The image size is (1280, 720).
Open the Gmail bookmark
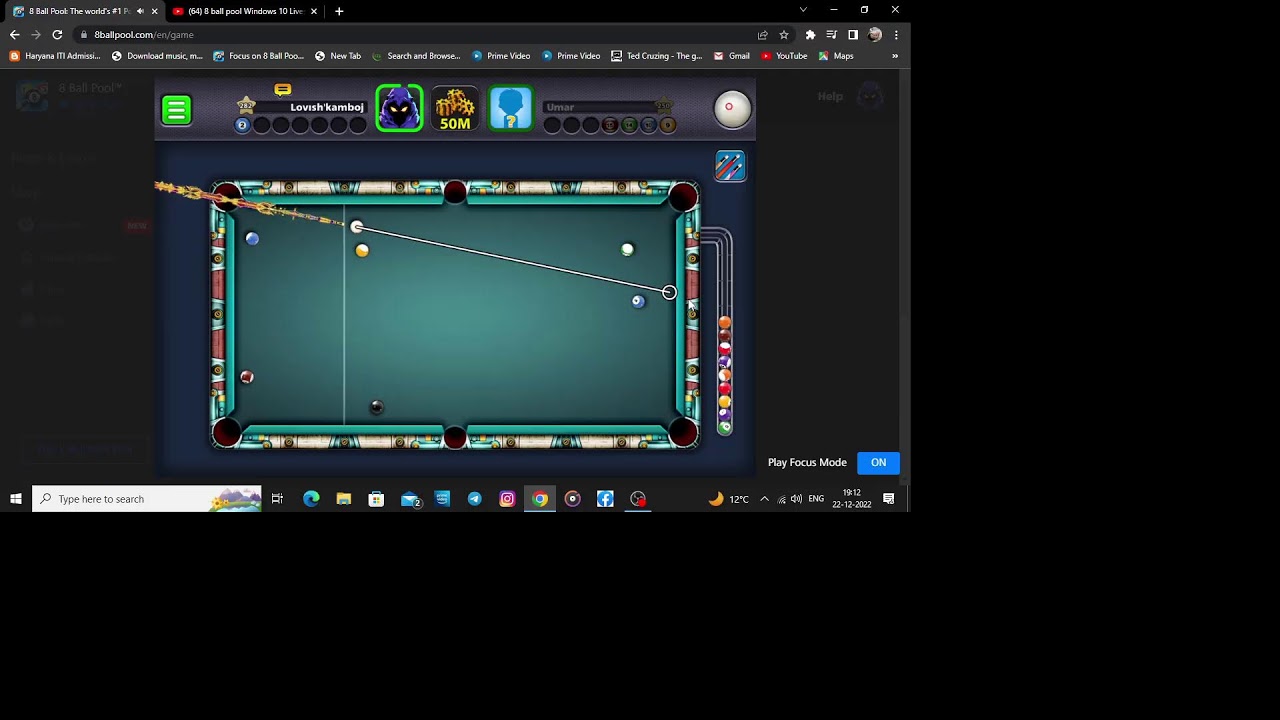click(732, 56)
